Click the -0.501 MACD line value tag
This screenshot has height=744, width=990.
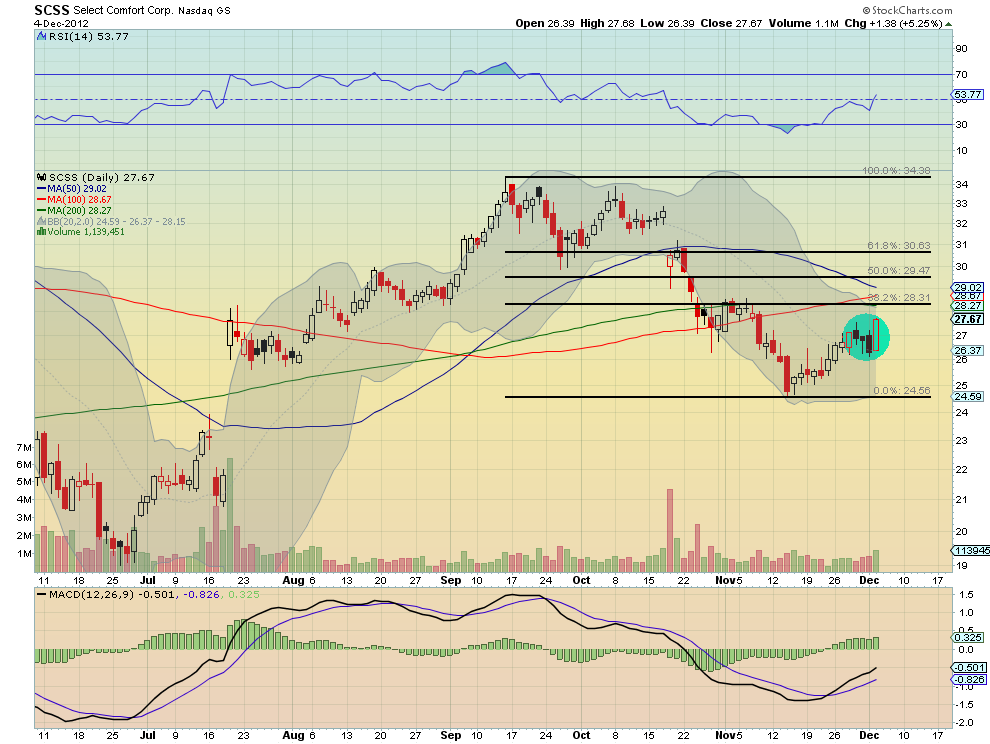click(969, 668)
